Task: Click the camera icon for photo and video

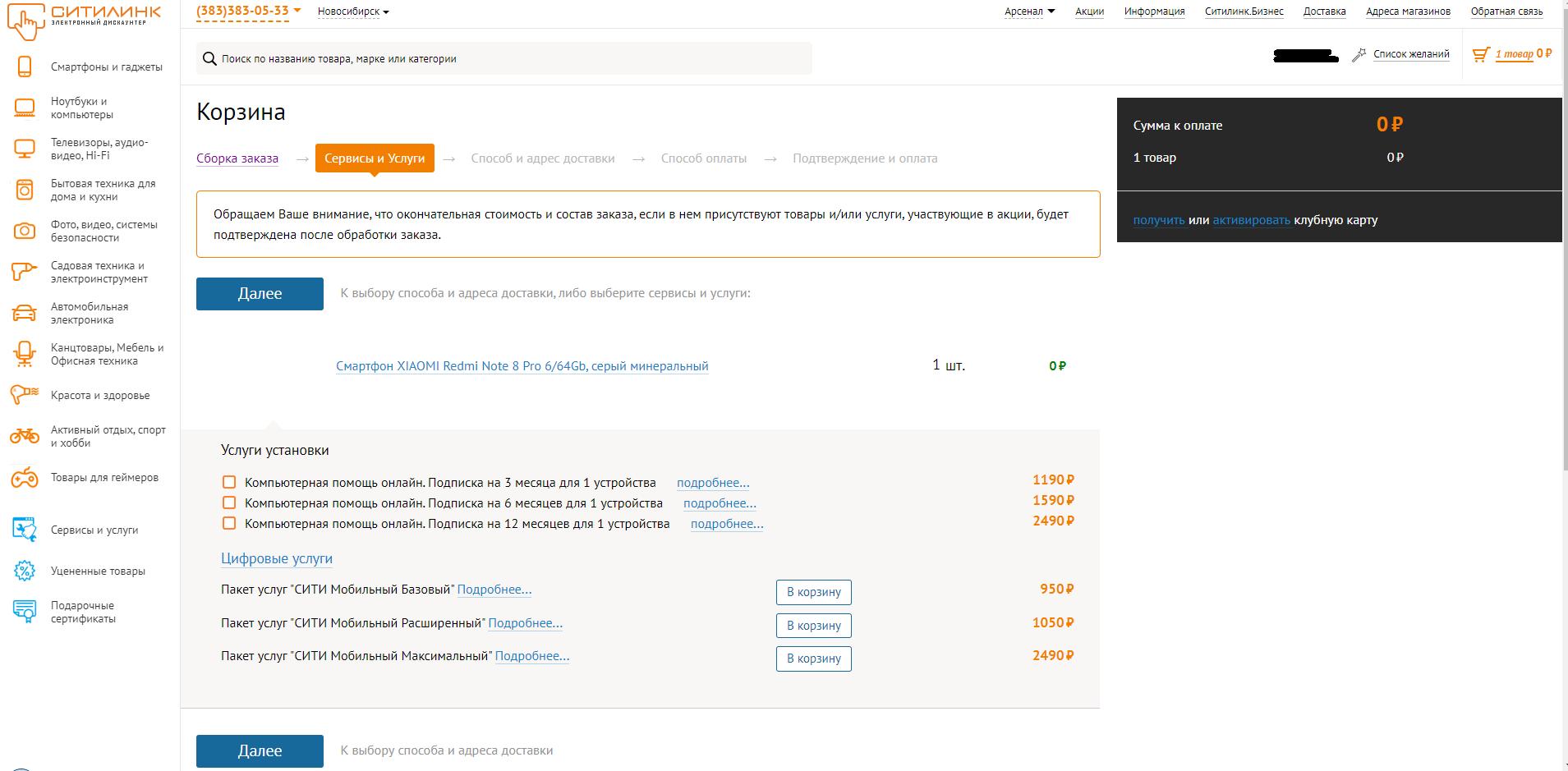Action: click(25, 231)
